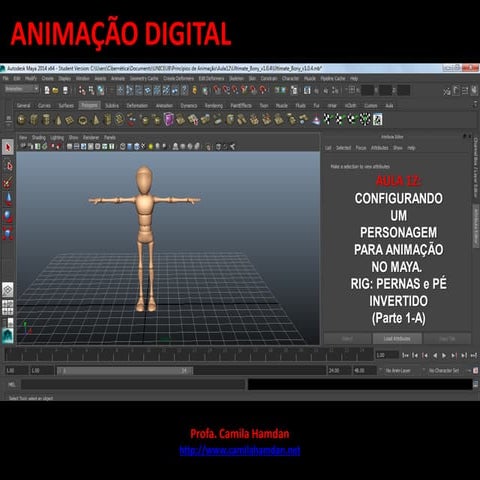Click the playback range slider bar
Screen dimensions: 480x480
click(x=125, y=370)
